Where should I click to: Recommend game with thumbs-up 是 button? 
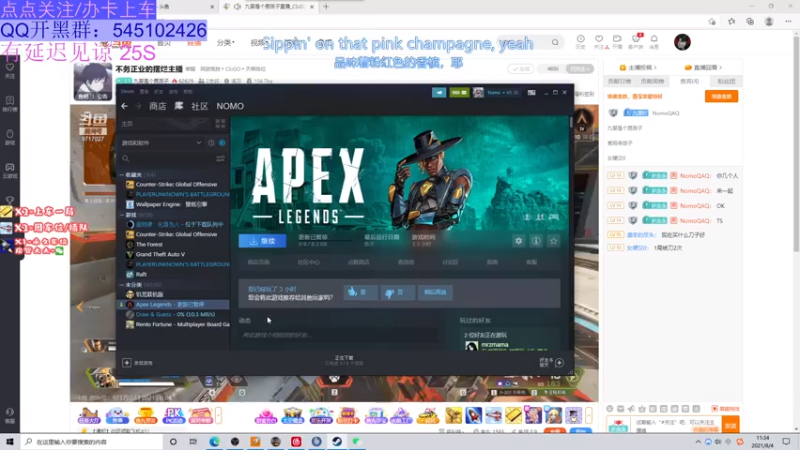360,292
